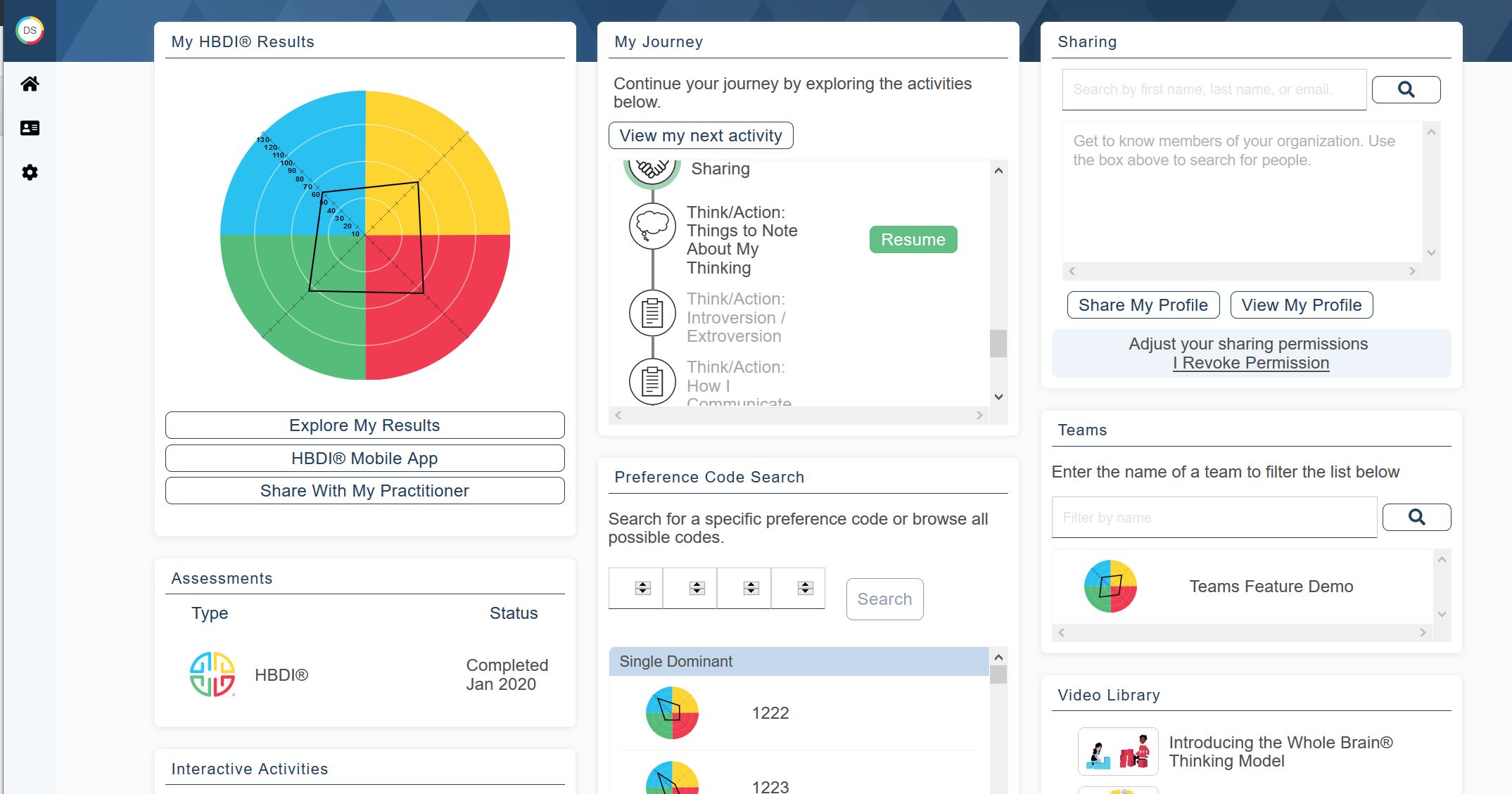Click the Explore My Results button
Image resolution: width=1512 pixels, height=794 pixels.
click(x=364, y=425)
